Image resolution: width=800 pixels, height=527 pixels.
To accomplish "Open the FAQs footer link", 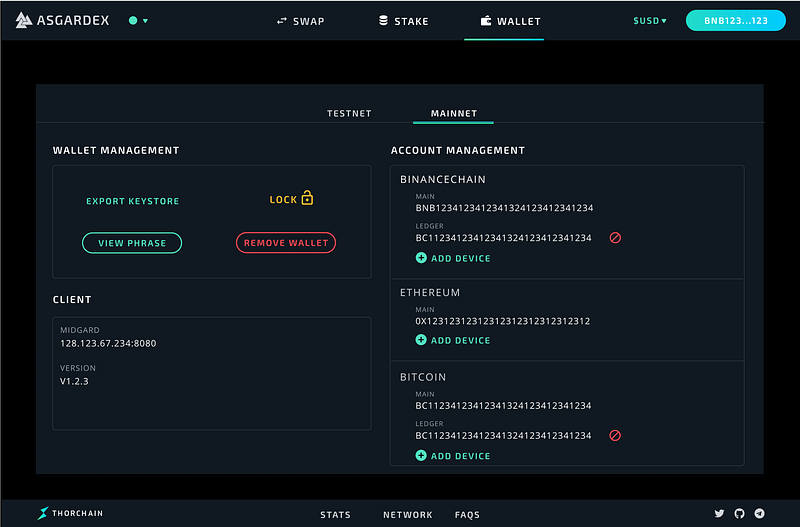I will pyautogui.click(x=467, y=515).
